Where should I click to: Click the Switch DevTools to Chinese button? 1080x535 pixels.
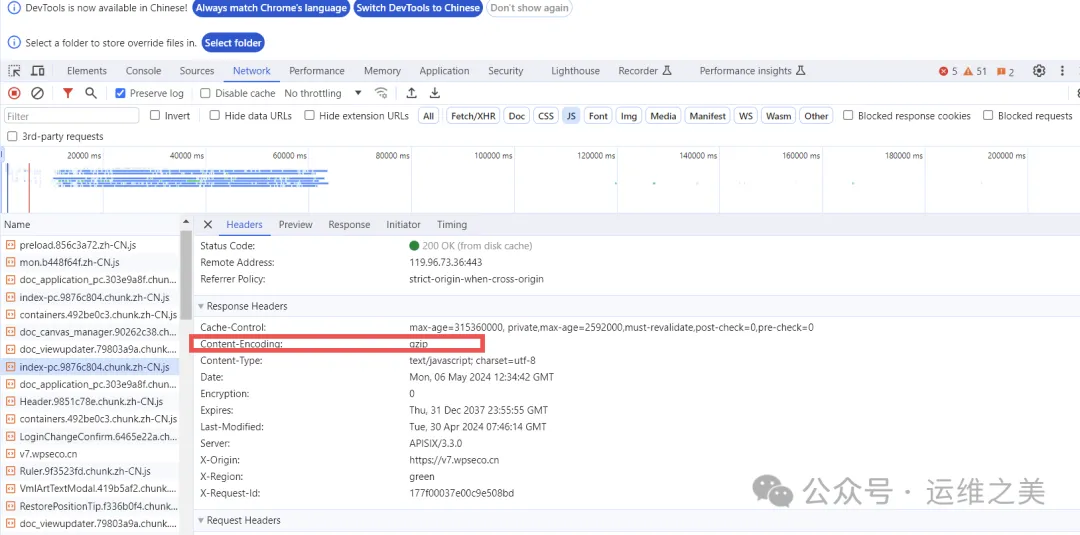pos(418,8)
